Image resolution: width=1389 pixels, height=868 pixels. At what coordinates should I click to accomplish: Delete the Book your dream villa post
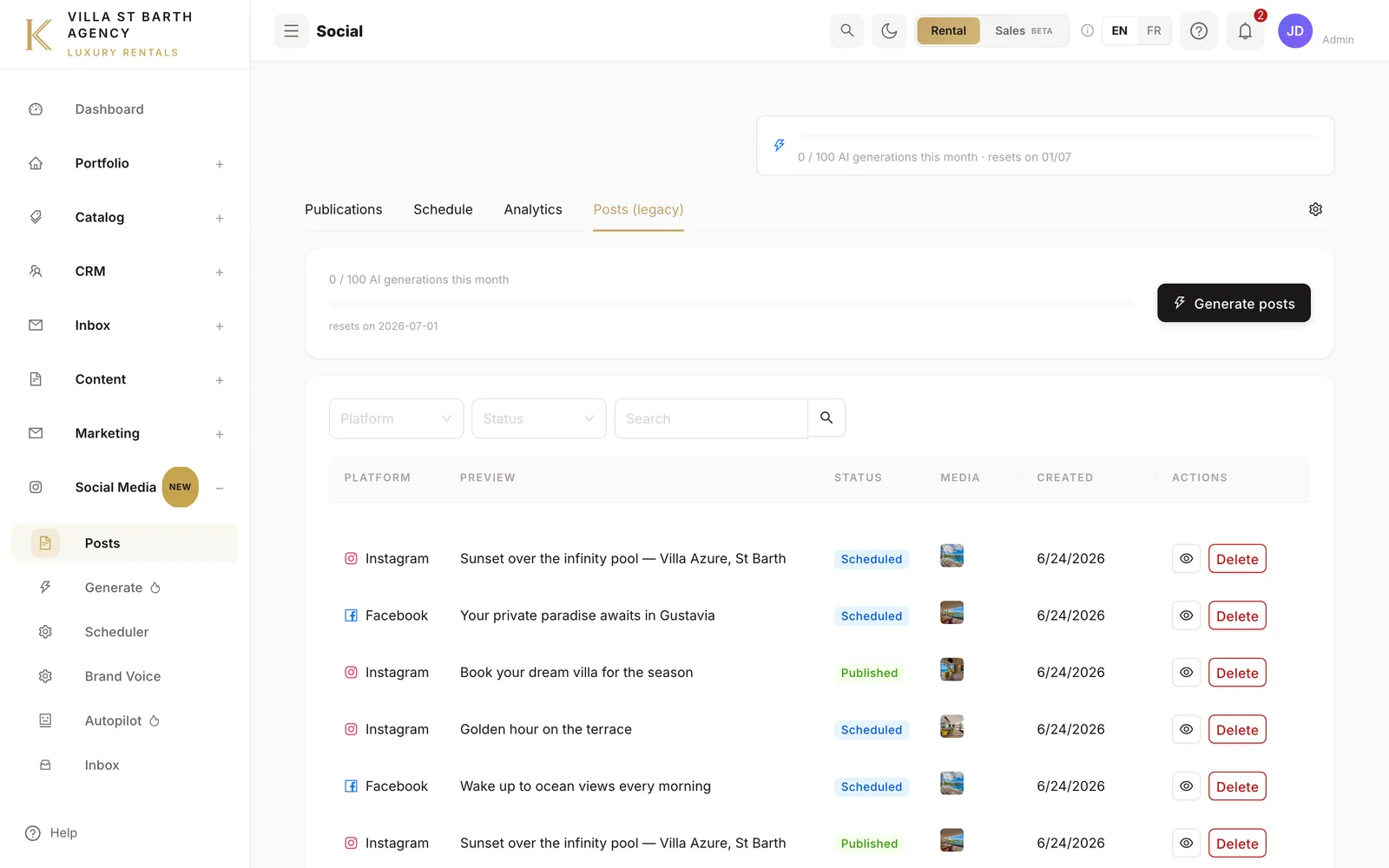click(1237, 673)
